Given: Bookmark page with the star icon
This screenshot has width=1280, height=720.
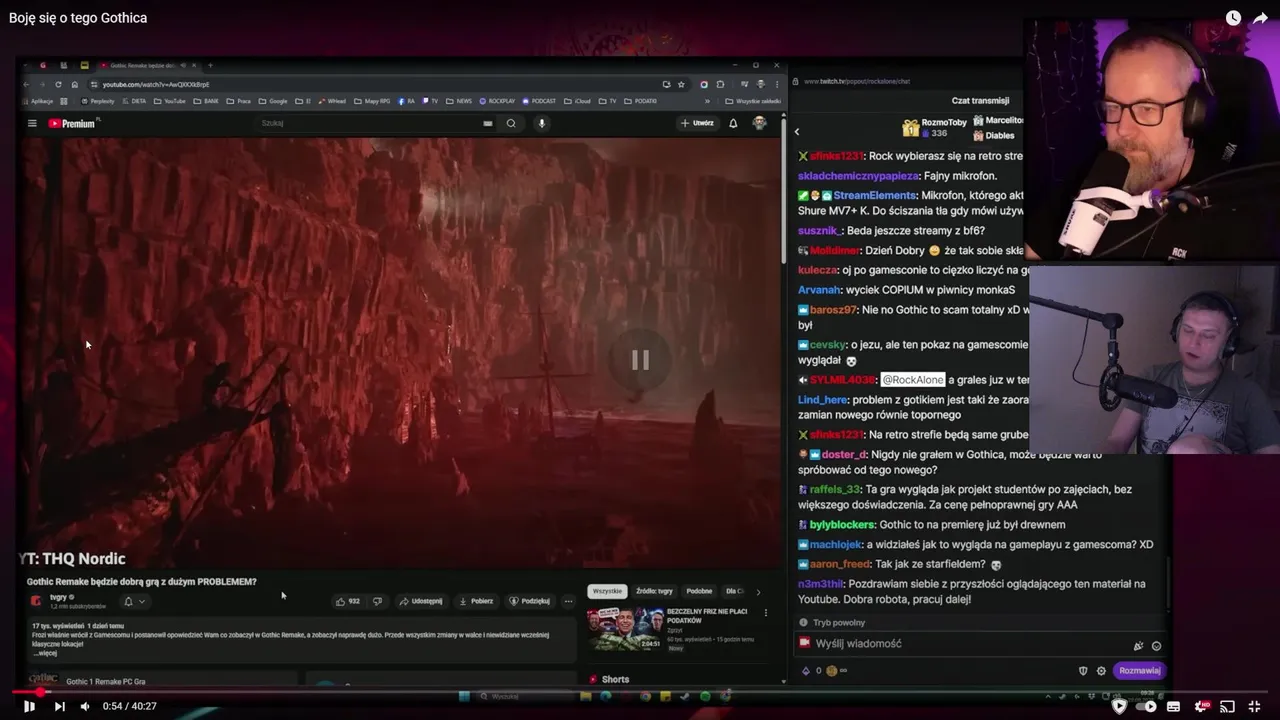Looking at the screenshot, I should pyautogui.click(x=681, y=84).
